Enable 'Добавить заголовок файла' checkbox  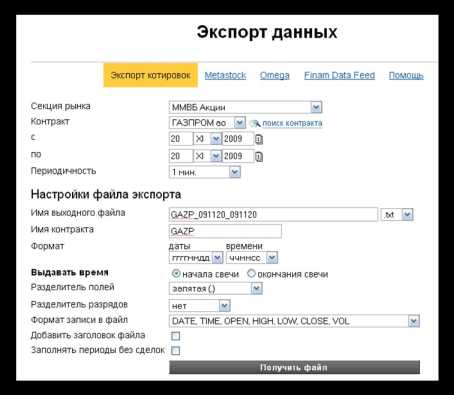click(175, 336)
